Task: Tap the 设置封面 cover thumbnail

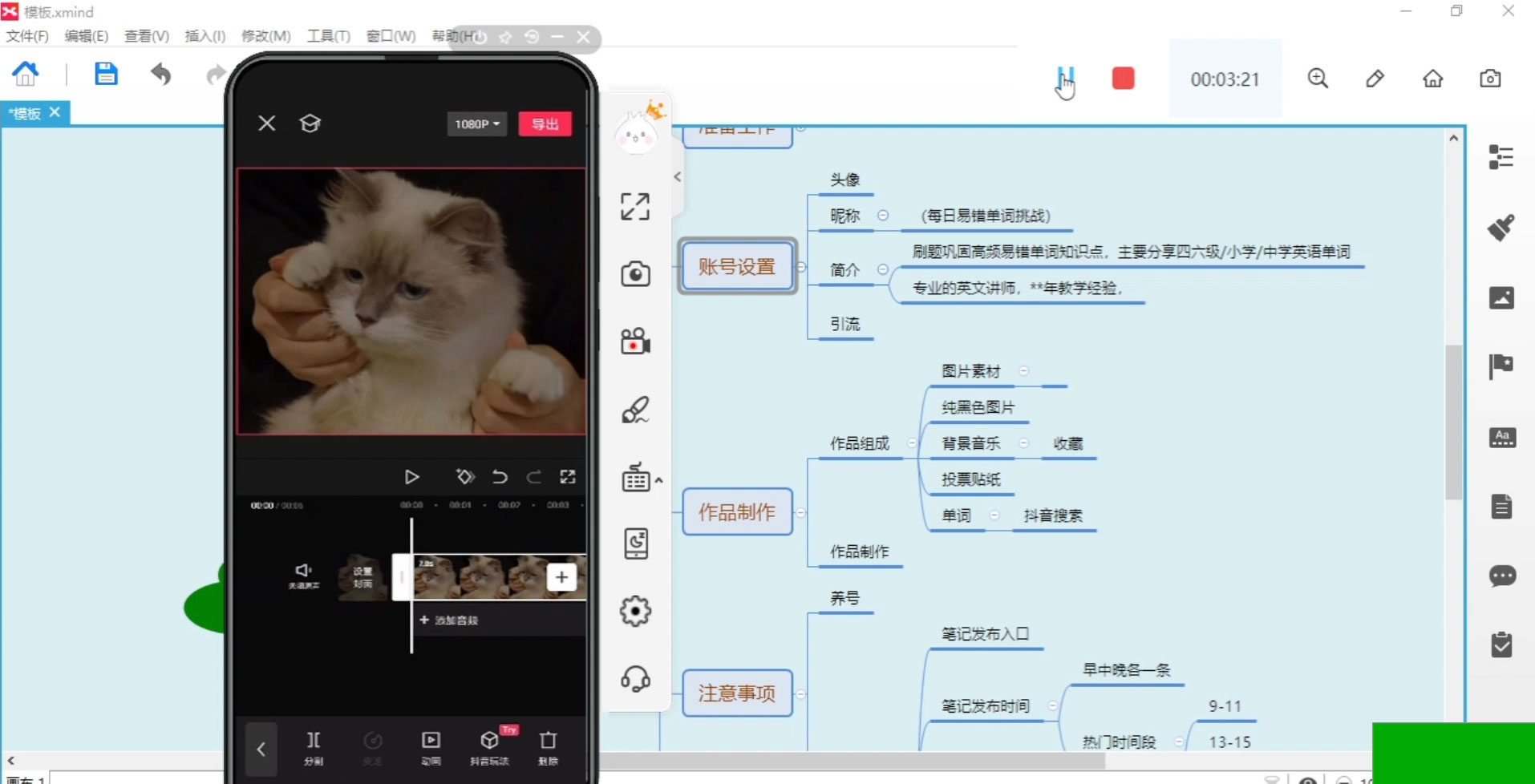Action: tap(362, 577)
